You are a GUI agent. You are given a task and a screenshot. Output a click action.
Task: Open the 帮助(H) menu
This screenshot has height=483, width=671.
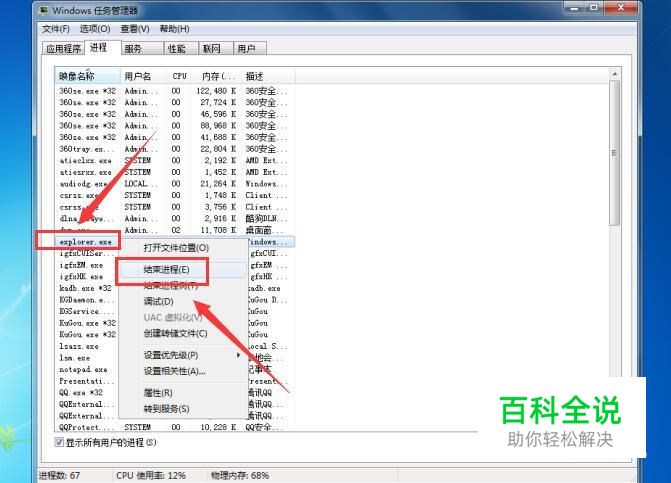point(175,29)
